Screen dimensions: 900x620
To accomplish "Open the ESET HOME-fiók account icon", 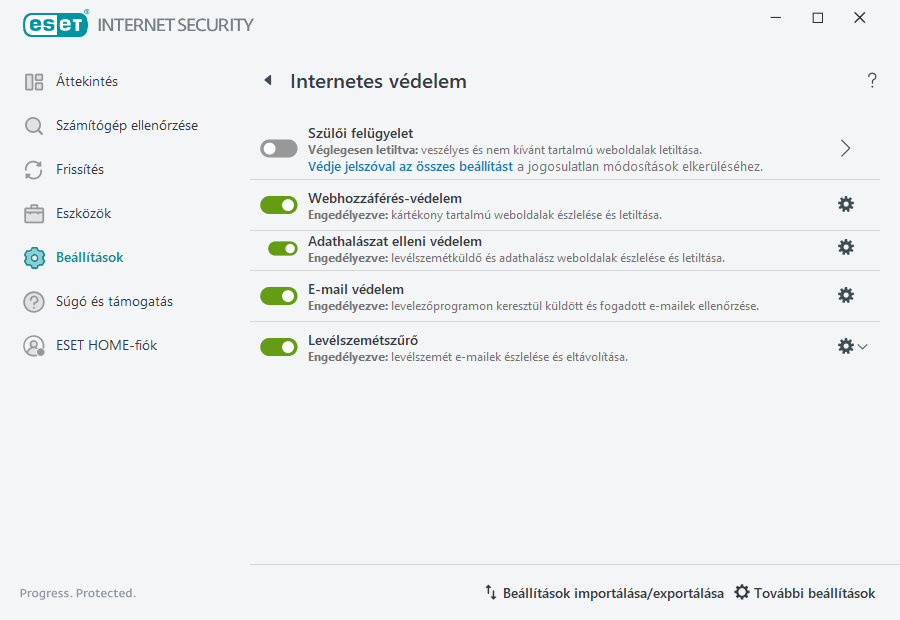I will [33, 347].
